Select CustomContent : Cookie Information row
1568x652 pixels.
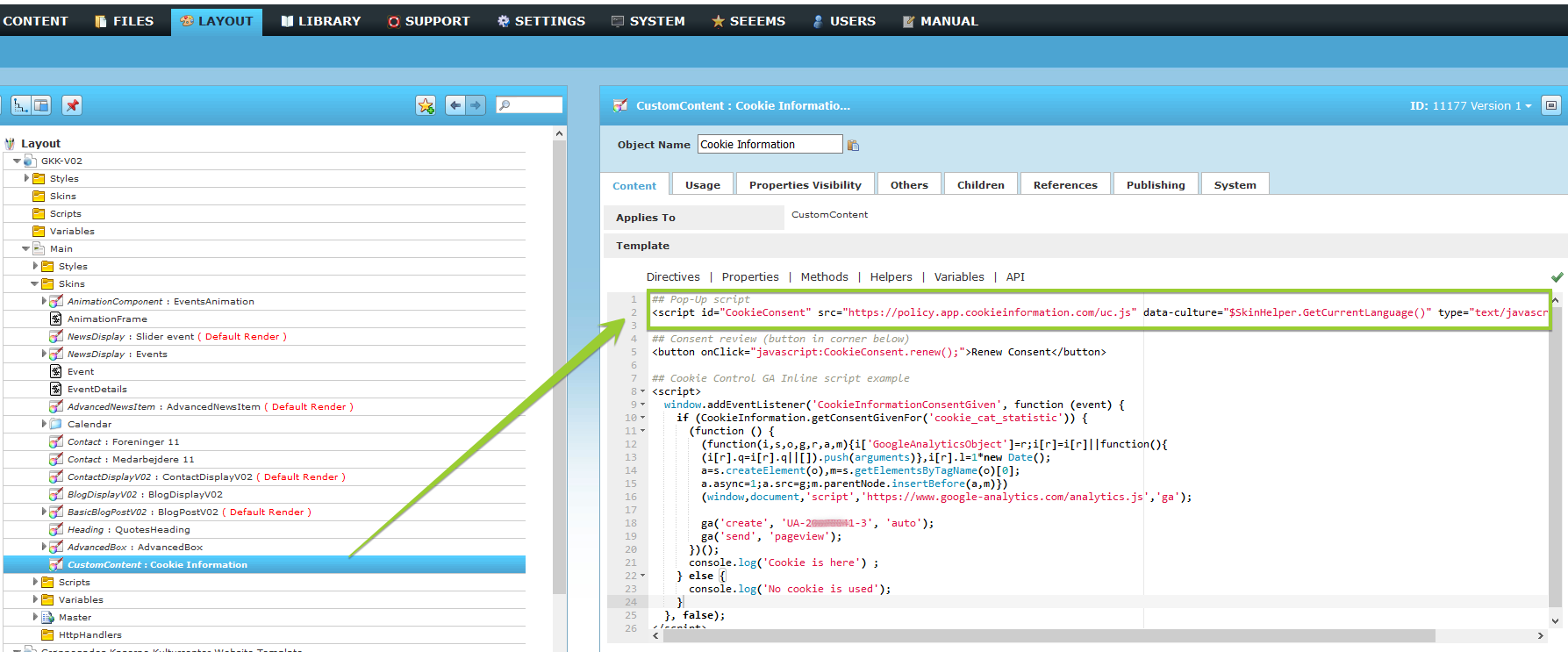(x=265, y=564)
